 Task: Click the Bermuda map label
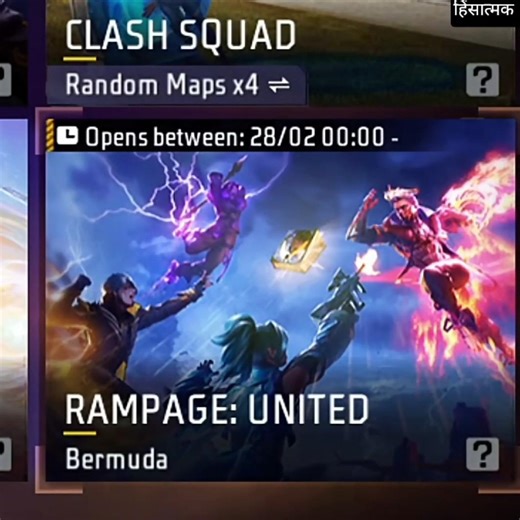(116, 459)
